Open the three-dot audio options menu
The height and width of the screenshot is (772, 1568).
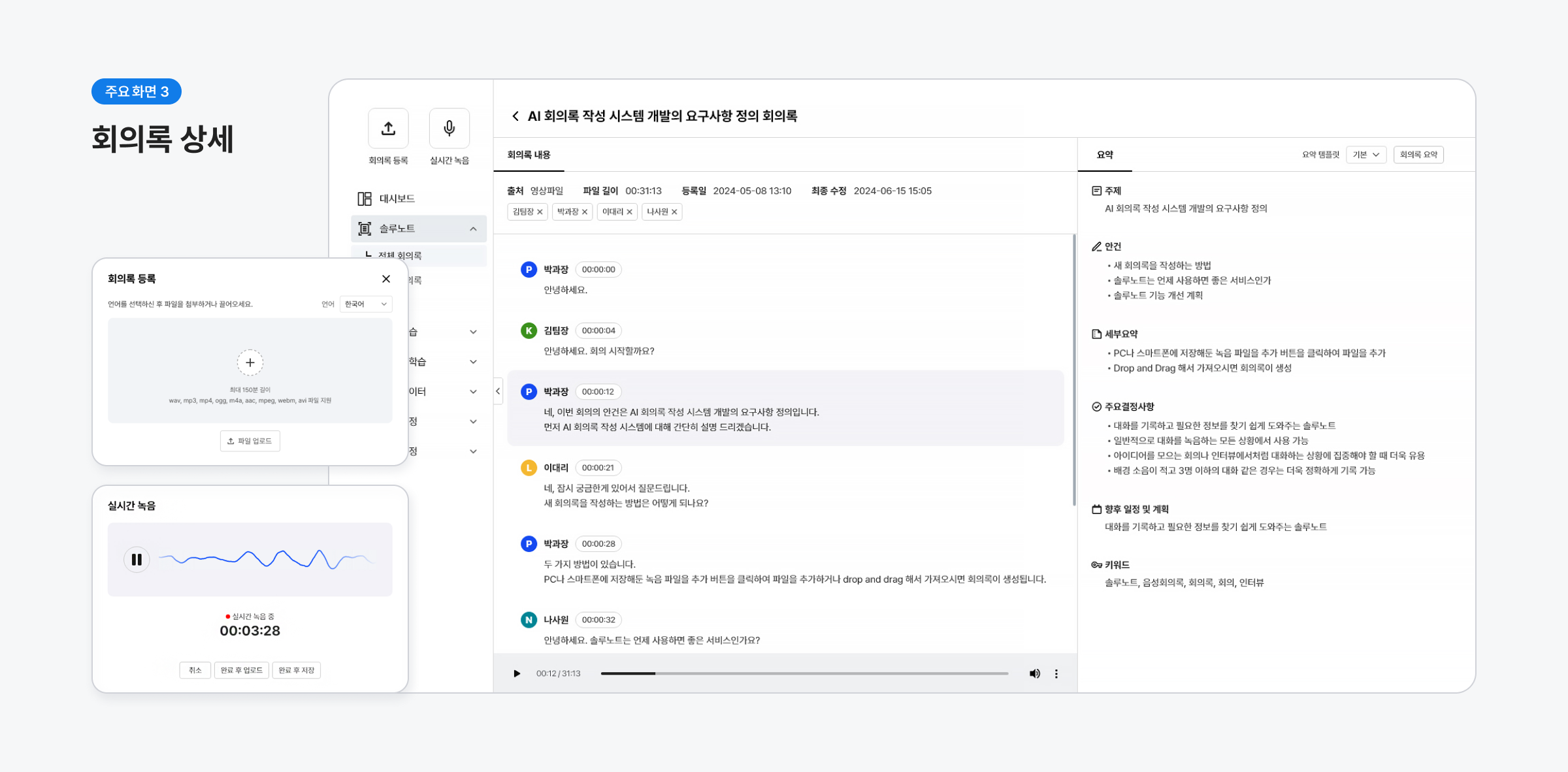[x=1056, y=673]
